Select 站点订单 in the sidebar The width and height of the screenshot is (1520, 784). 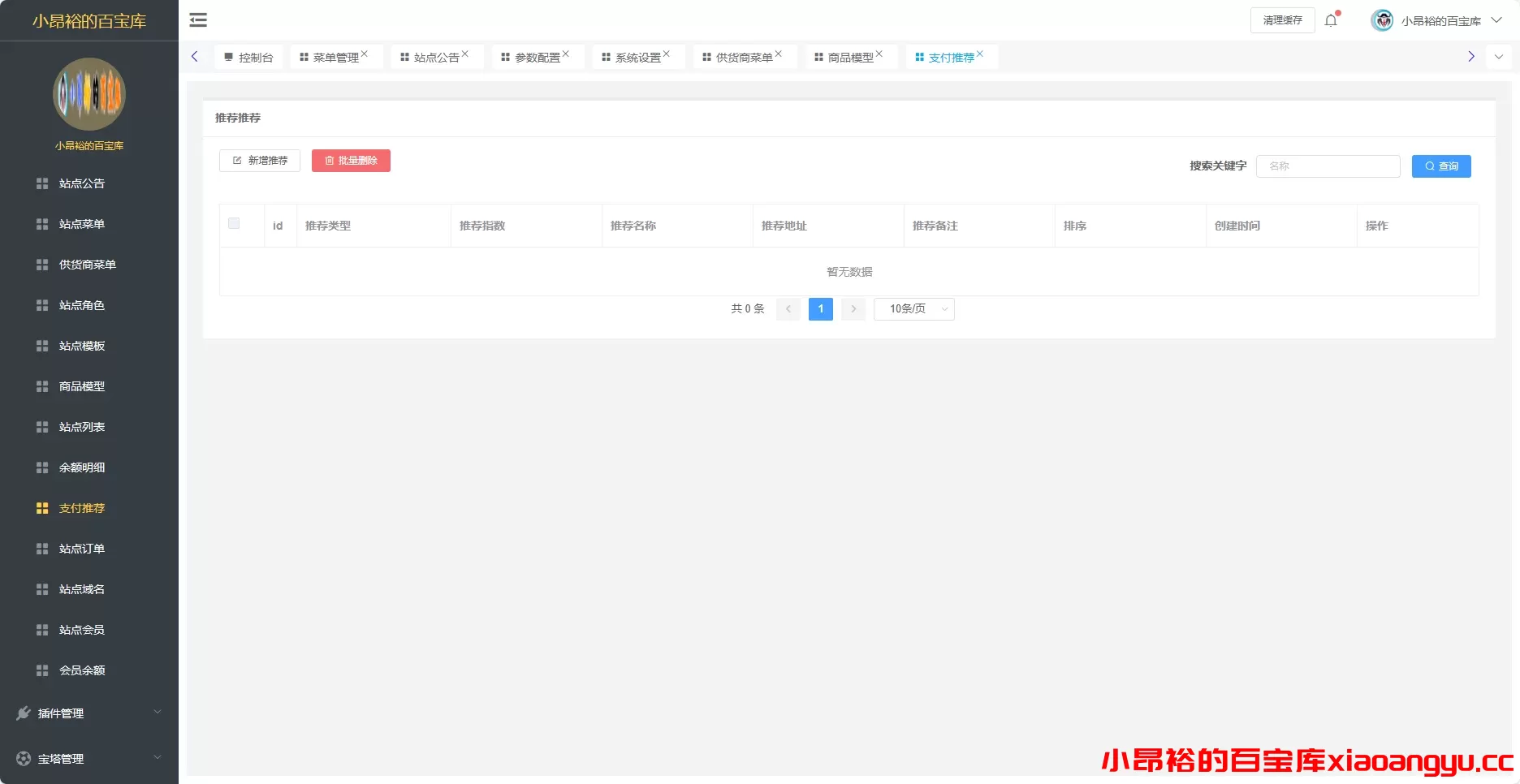click(81, 549)
